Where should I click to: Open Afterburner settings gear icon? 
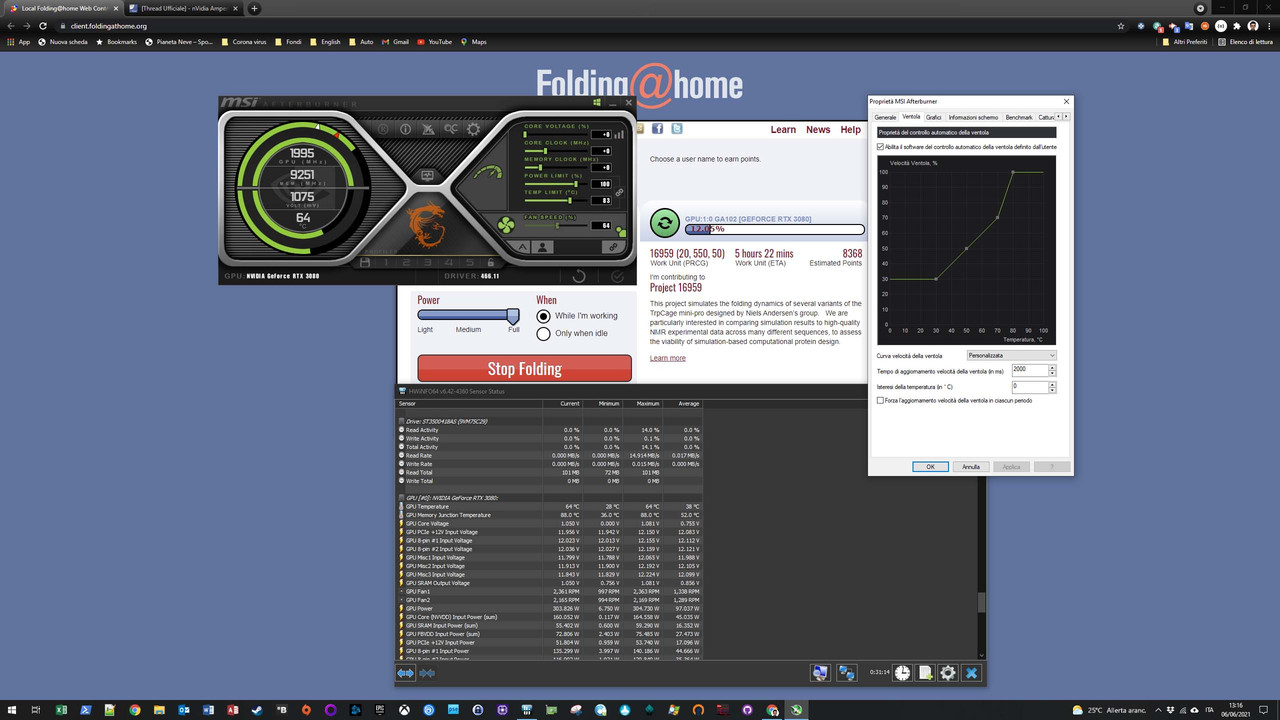(x=473, y=129)
